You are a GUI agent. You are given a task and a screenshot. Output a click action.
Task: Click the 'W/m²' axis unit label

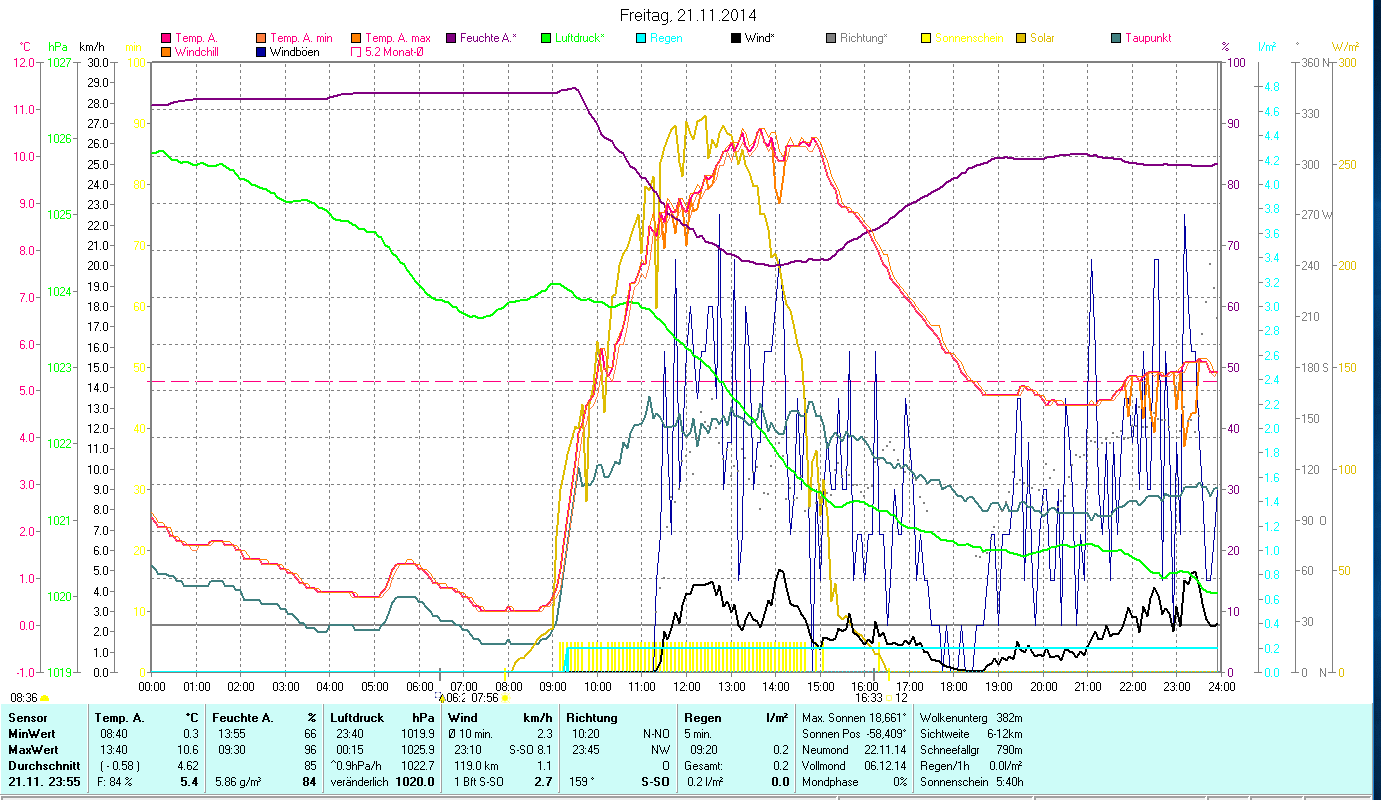click(x=1345, y=47)
